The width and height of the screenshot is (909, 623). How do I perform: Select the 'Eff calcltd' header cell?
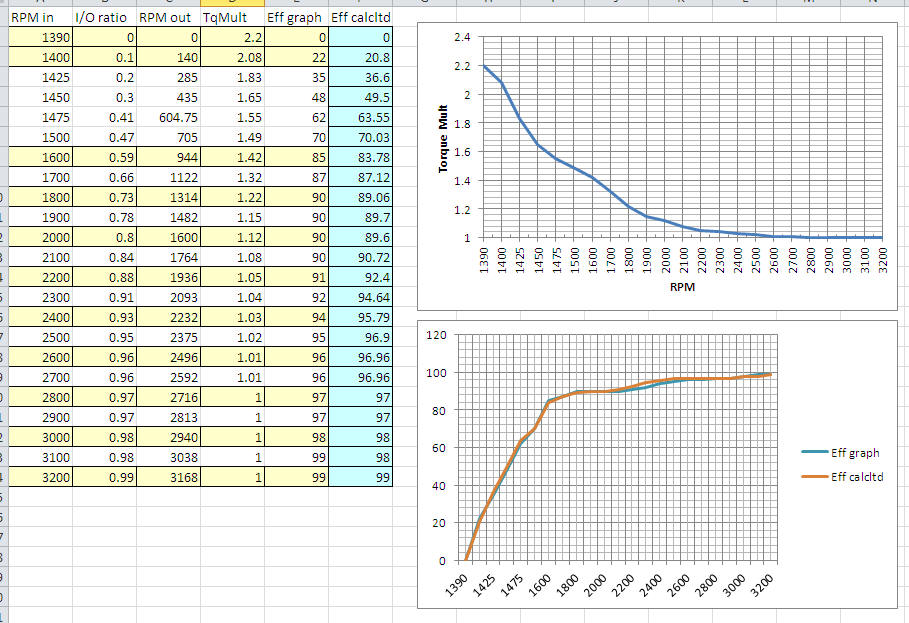pyautogui.click(x=361, y=17)
